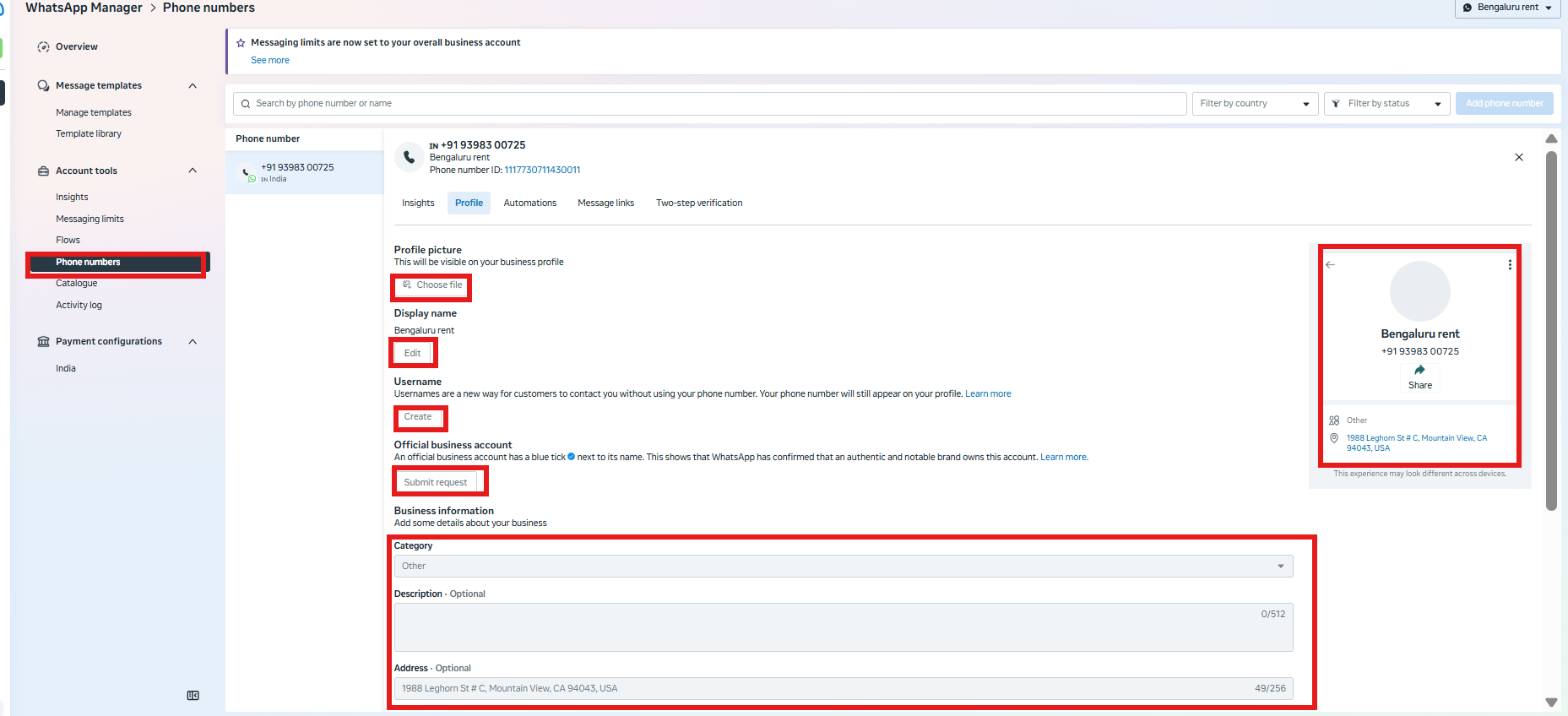
Task: Open the Message links tab
Action: 605,203
